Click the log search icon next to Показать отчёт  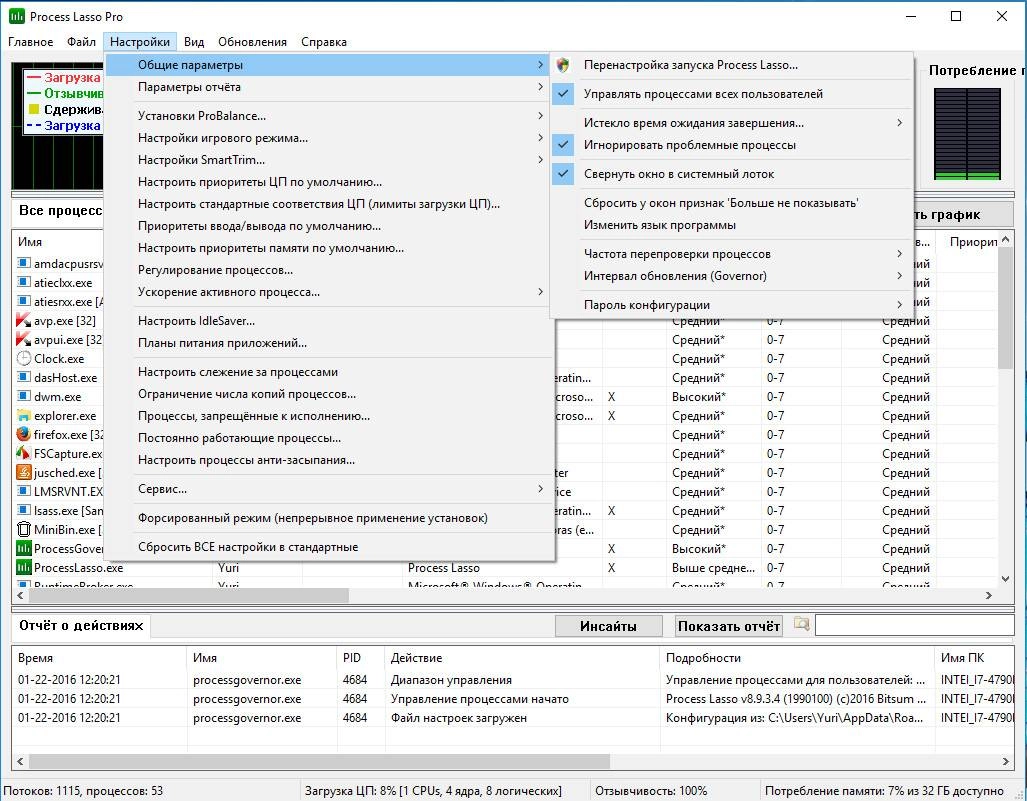coord(801,624)
